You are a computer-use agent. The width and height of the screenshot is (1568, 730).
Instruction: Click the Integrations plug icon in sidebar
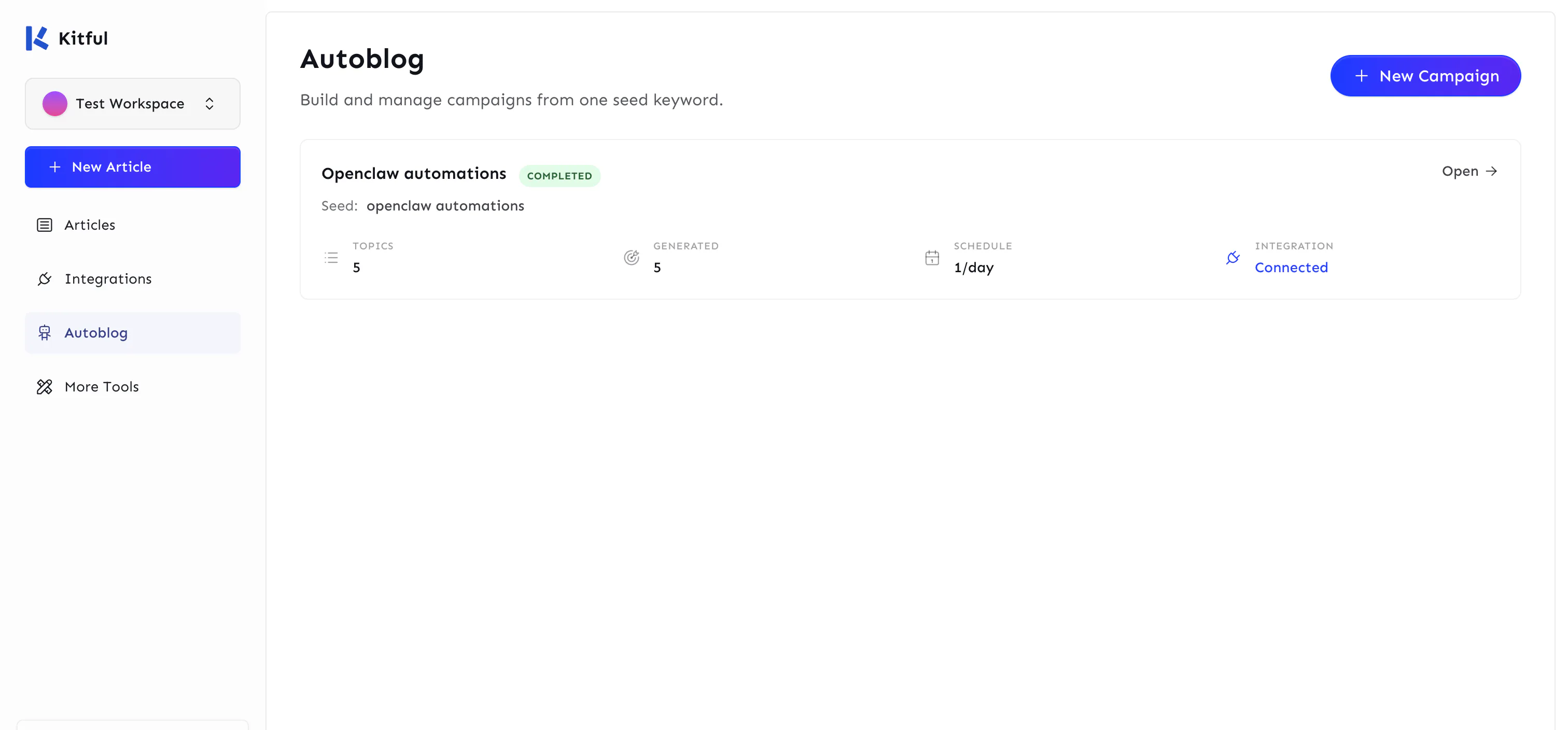pyautogui.click(x=45, y=279)
